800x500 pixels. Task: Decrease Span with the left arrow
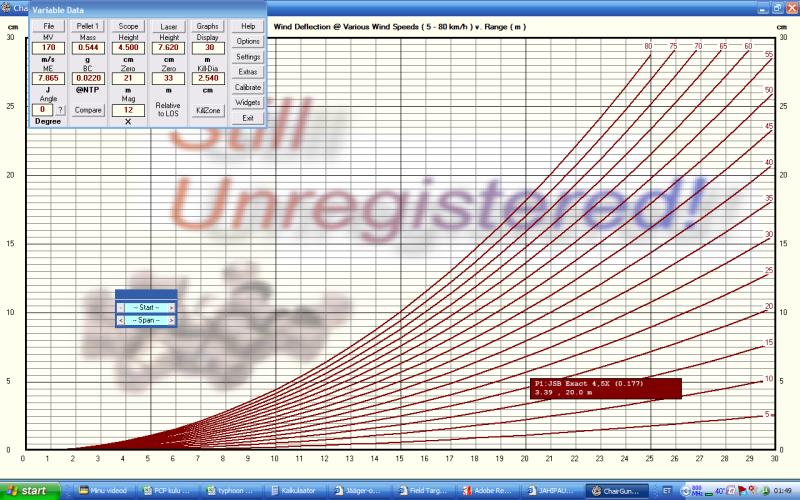pyautogui.click(x=121, y=320)
